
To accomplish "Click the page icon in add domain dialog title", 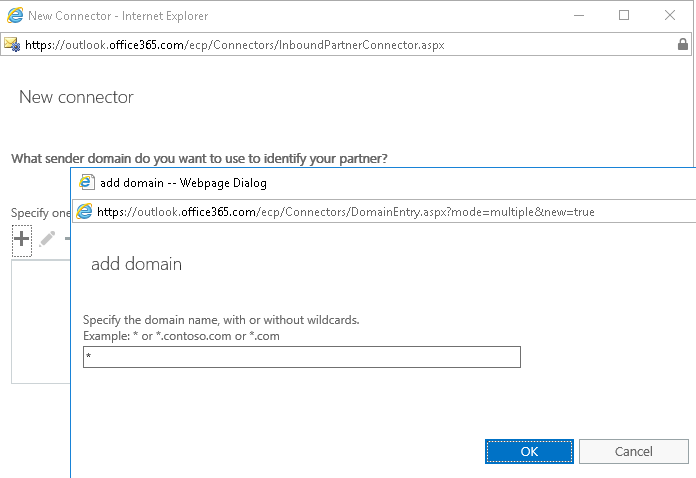I will point(87,182).
